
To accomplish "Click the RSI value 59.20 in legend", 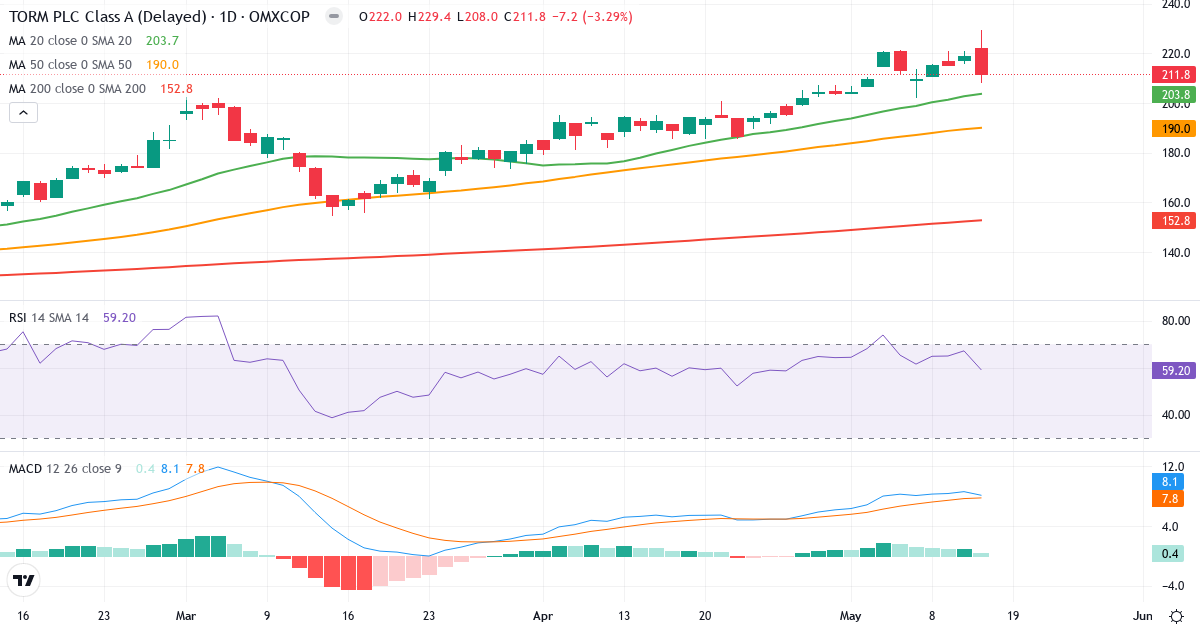I will pos(119,318).
